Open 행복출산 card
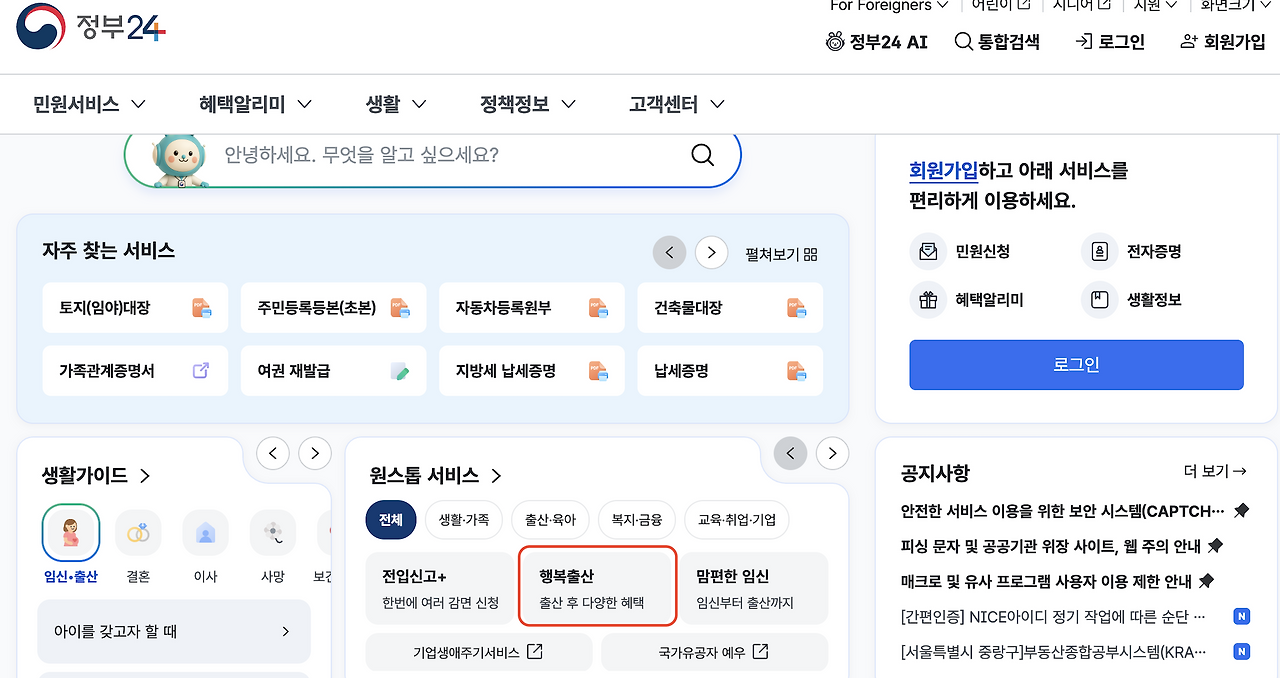This screenshot has width=1280, height=678. (598, 588)
